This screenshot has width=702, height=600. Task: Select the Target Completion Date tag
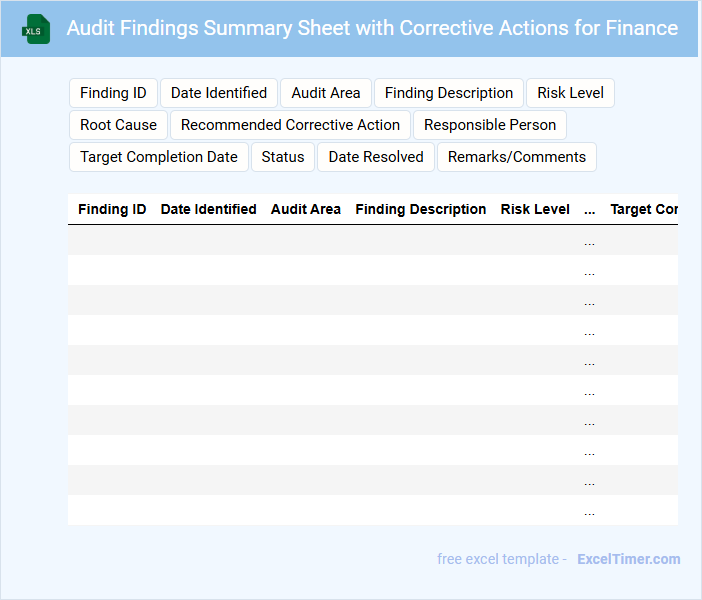coord(158,157)
